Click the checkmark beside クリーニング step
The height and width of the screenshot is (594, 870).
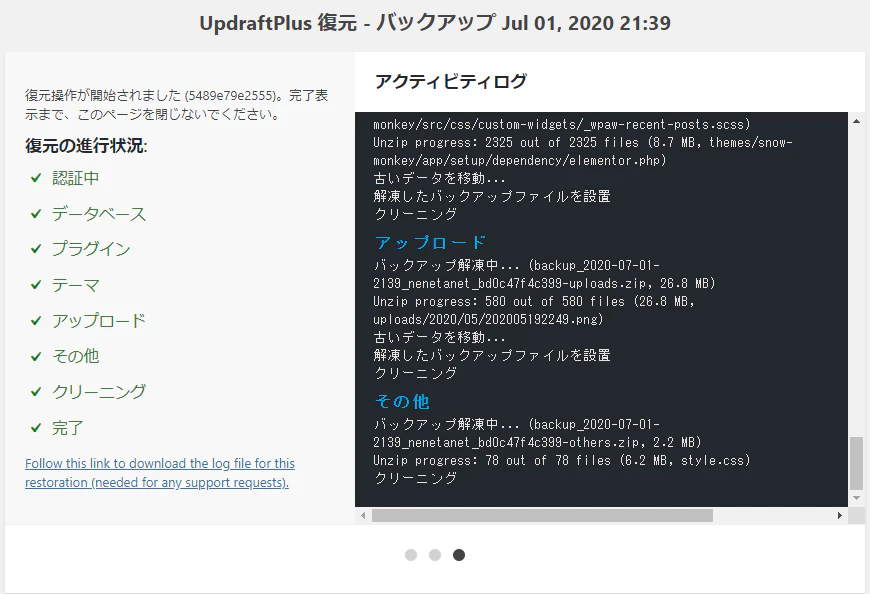36,392
